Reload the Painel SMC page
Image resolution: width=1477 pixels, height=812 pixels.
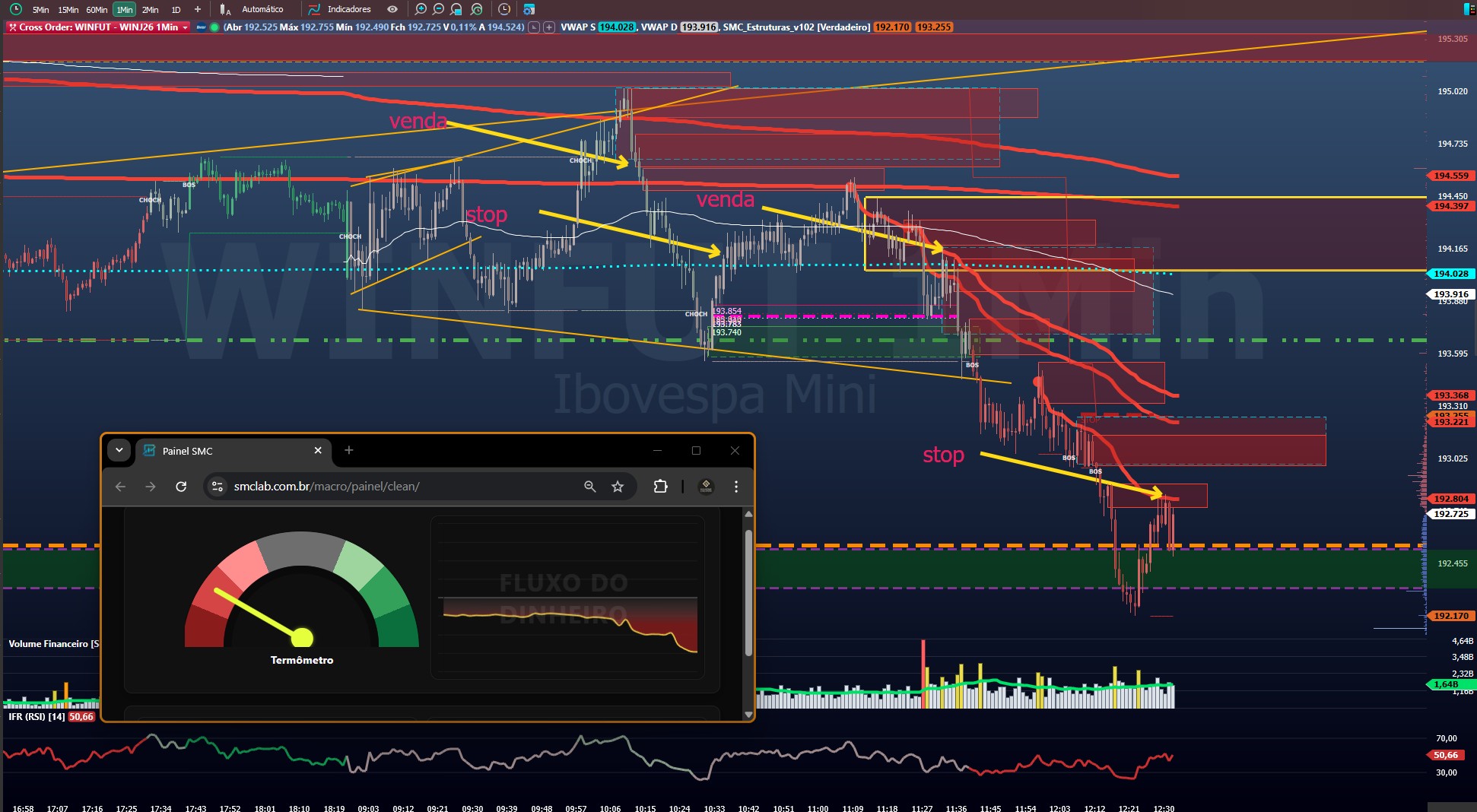pos(181,487)
